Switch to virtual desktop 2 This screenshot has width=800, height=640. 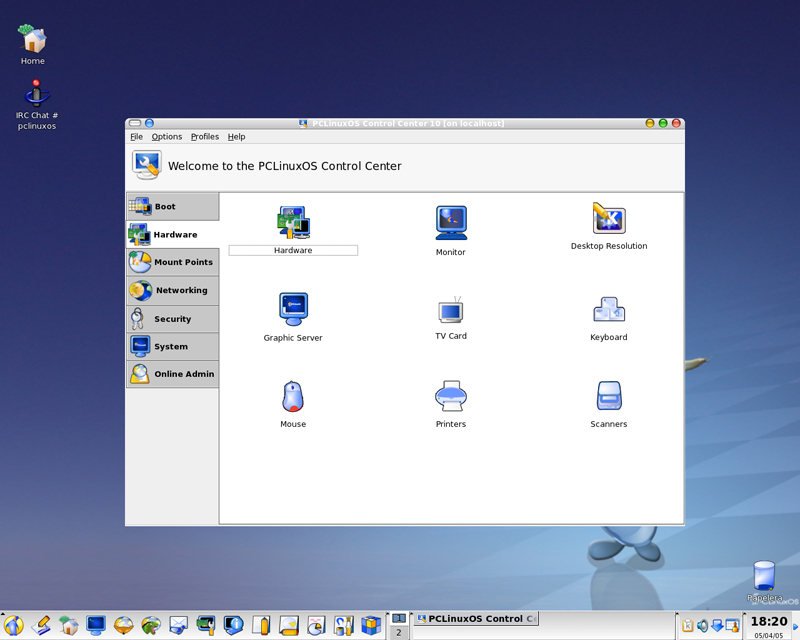pos(399,633)
